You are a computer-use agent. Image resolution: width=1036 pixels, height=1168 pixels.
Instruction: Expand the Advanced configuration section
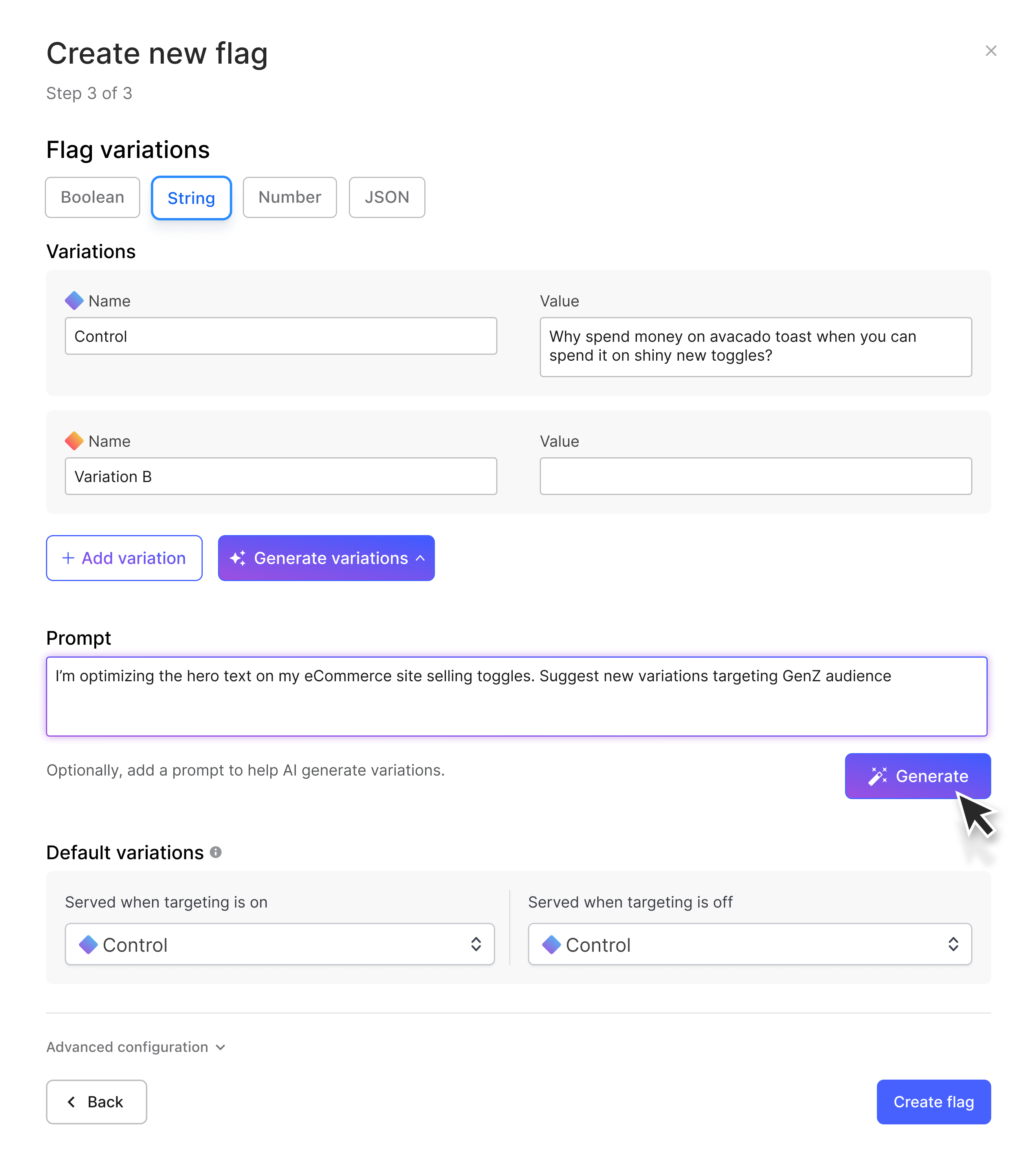pyautogui.click(x=136, y=1047)
